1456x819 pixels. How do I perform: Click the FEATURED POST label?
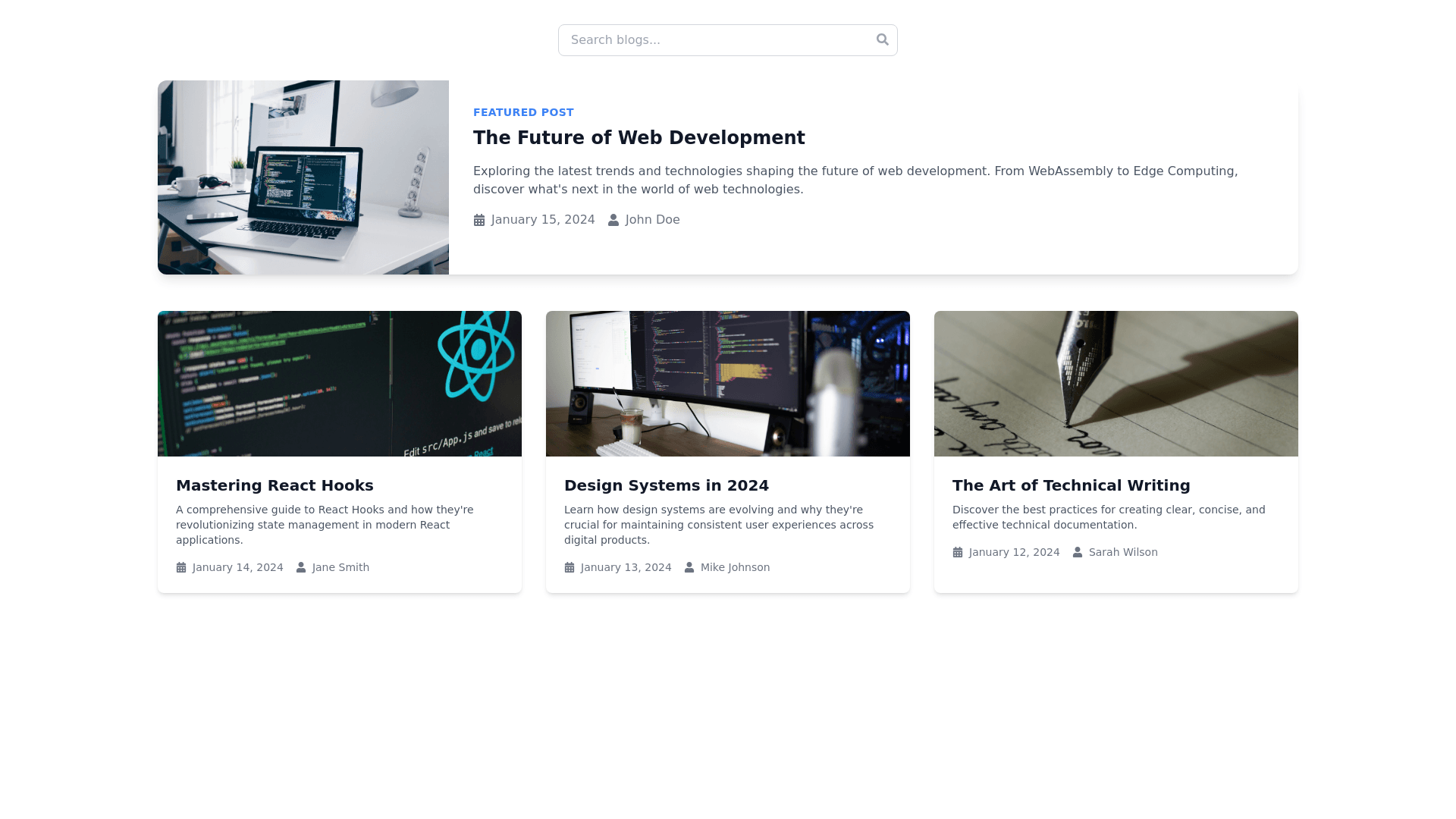pos(523,112)
